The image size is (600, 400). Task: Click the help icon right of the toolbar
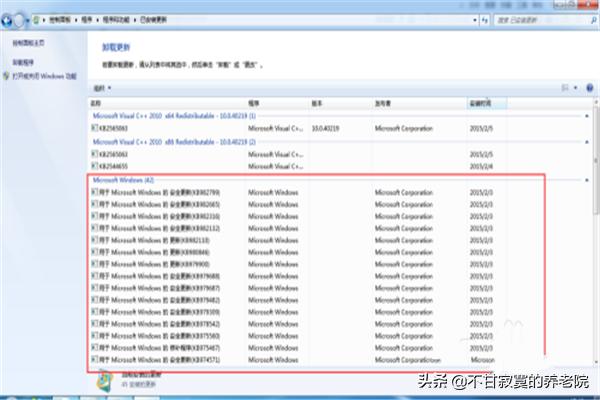587,88
